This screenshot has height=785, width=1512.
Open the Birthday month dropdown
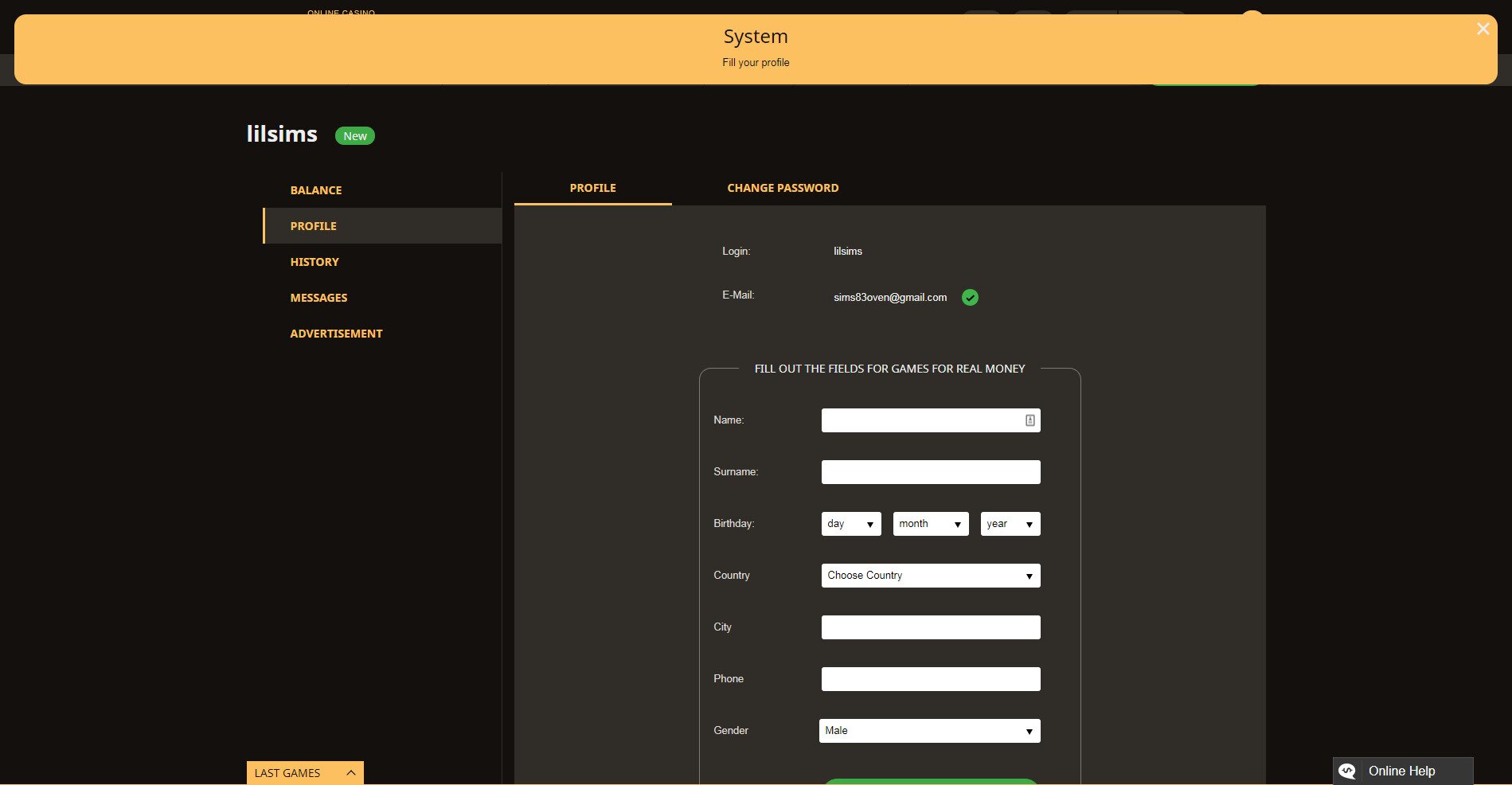tap(931, 524)
